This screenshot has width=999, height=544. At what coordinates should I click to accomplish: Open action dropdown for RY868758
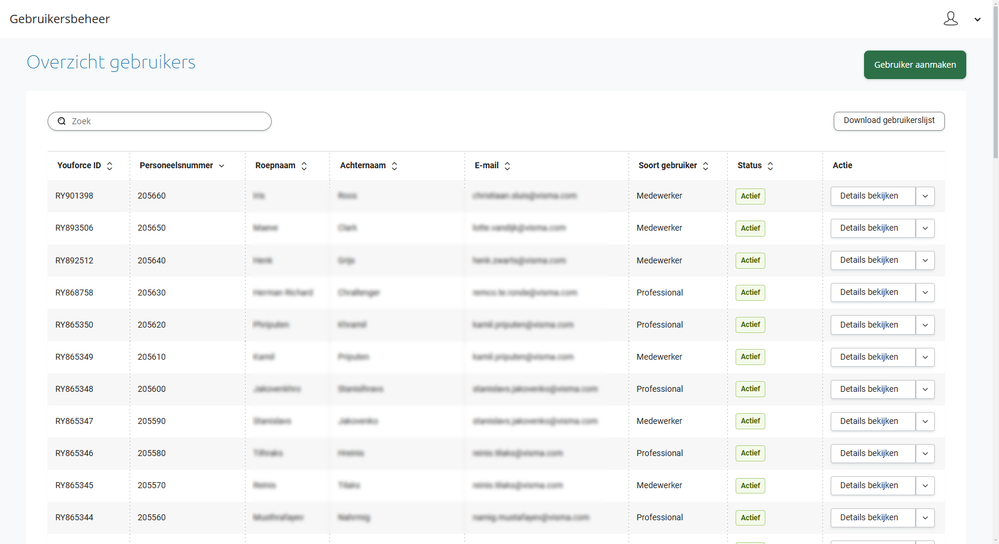(x=925, y=293)
